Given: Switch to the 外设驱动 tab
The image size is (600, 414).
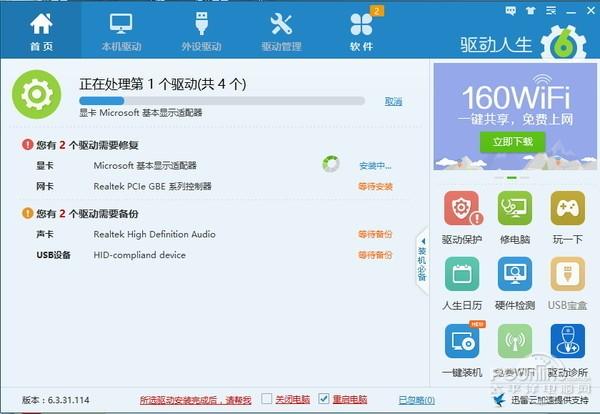Looking at the screenshot, I should pos(201,31).
